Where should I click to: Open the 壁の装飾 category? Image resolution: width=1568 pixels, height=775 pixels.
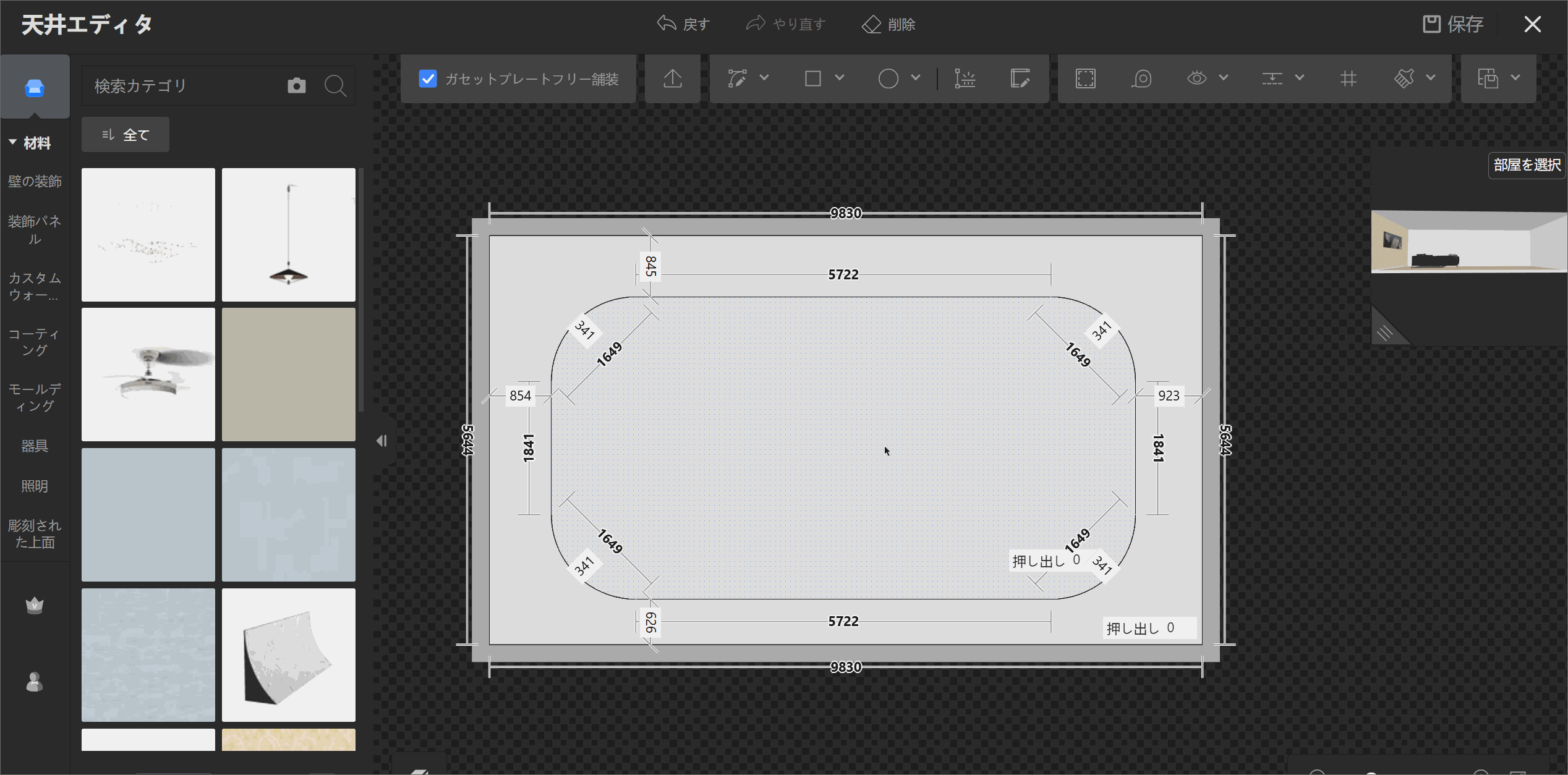pyautogui.click(x=35, y=181)
